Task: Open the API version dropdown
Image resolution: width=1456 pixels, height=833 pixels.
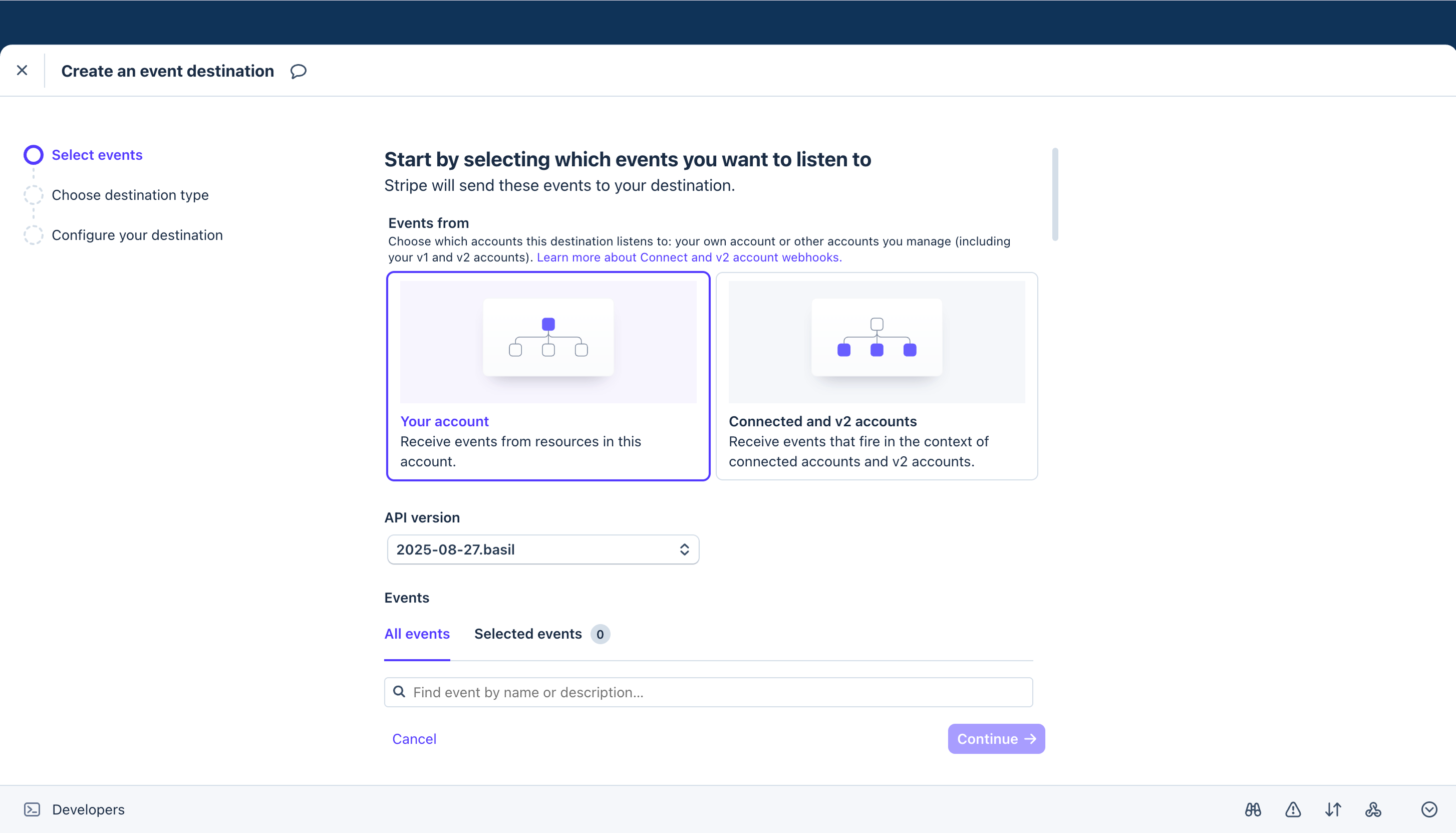Action: (543, 549)
